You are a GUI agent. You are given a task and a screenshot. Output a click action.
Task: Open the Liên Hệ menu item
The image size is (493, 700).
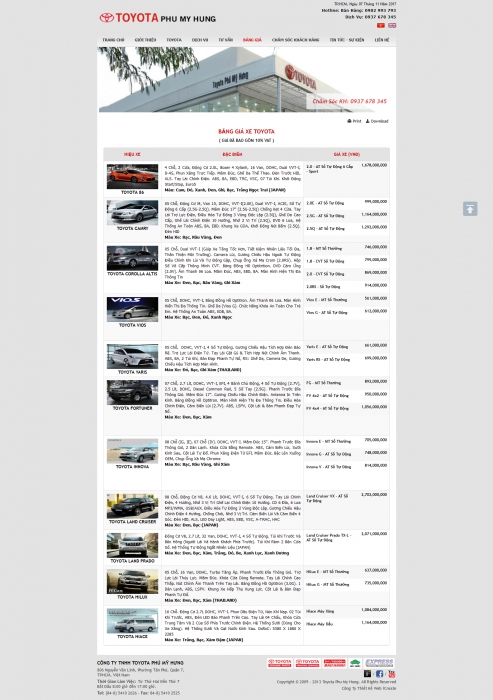click(382, 40)
